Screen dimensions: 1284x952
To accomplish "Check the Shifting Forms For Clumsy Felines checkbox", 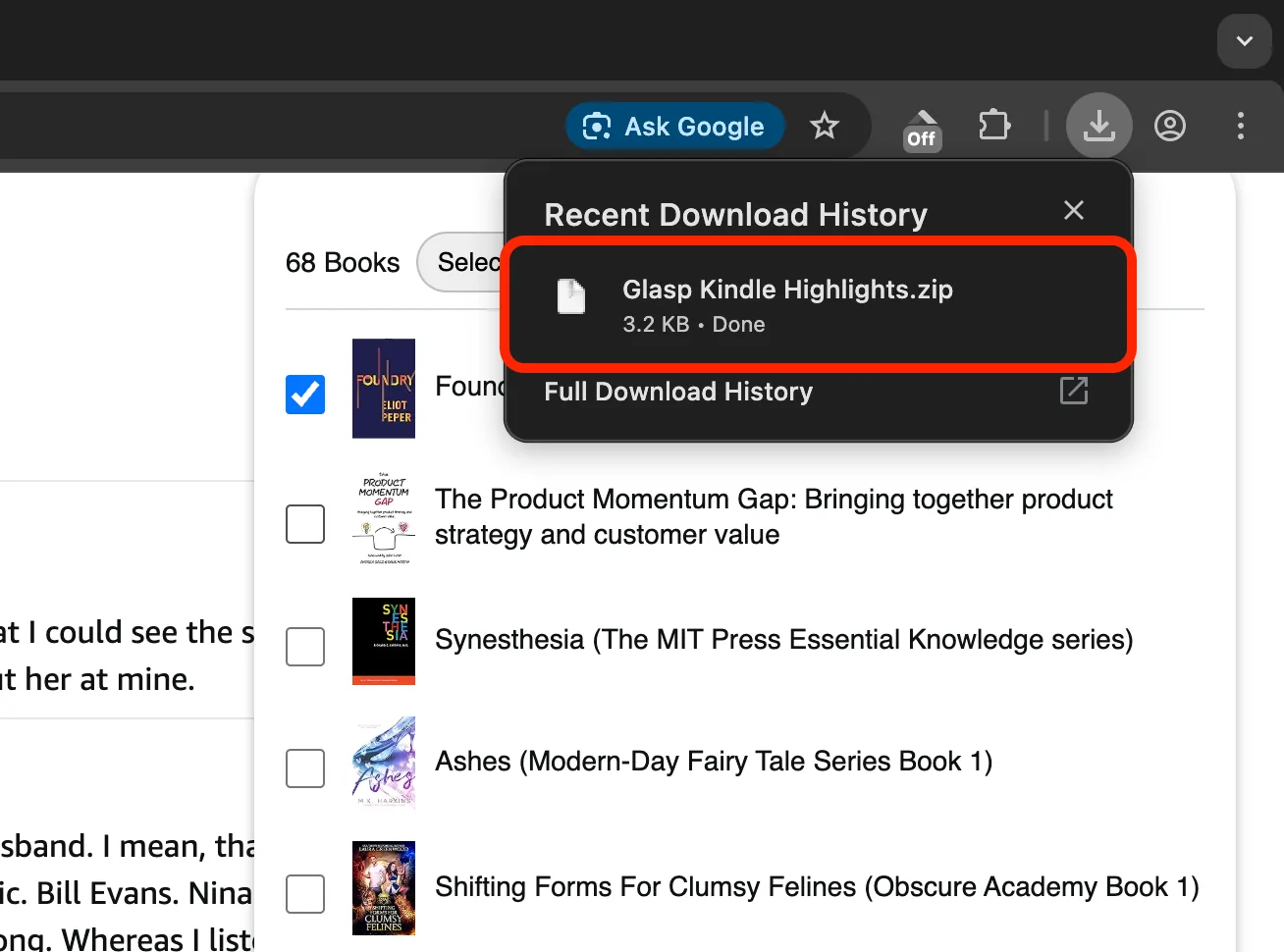I will (x=305, y=894).
